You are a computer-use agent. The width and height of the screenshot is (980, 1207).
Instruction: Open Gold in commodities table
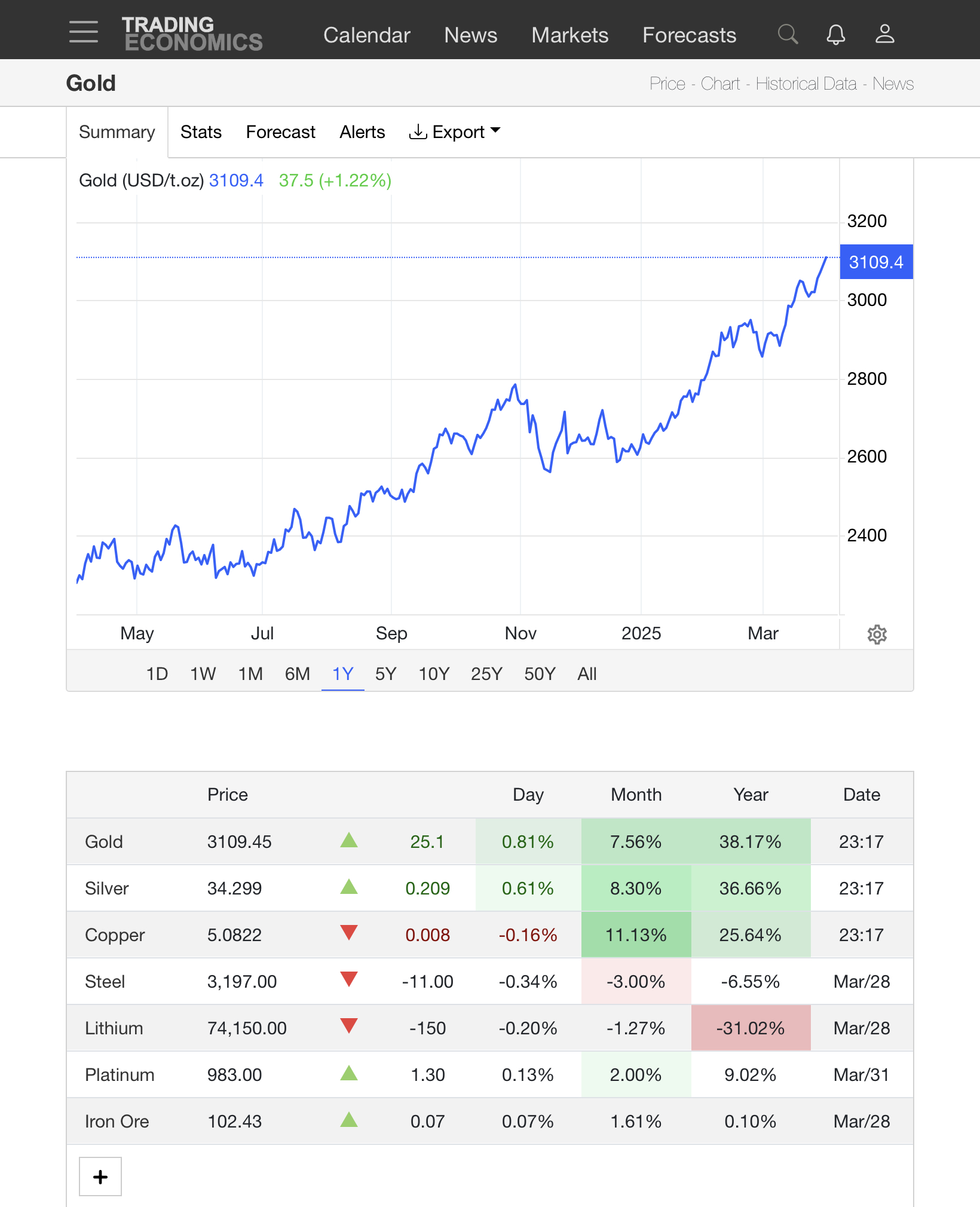104,842
